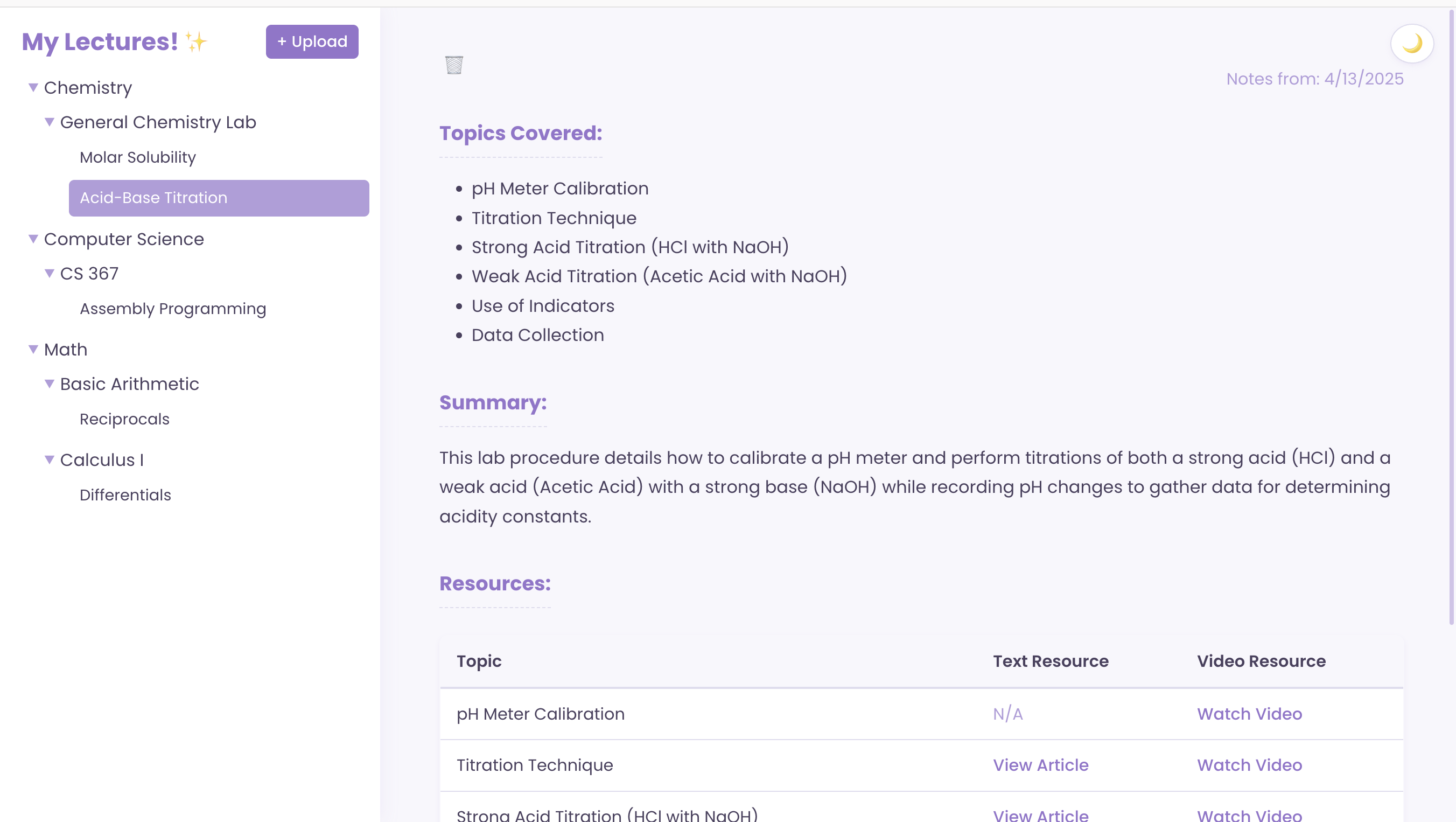Collapse the Math folder triangle
The height and width of the screenshot is (822, 1456).
(33, 350)
